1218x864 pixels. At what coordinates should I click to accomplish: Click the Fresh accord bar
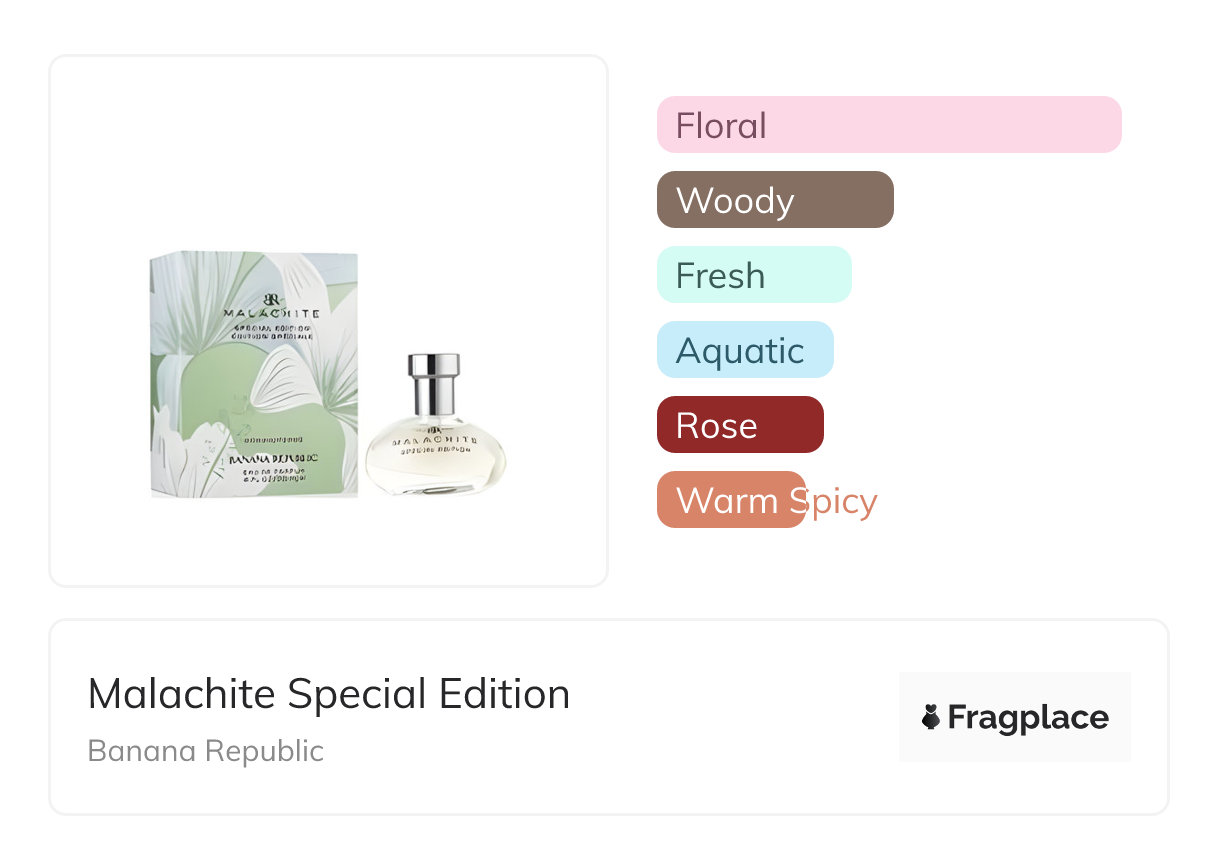753,275
